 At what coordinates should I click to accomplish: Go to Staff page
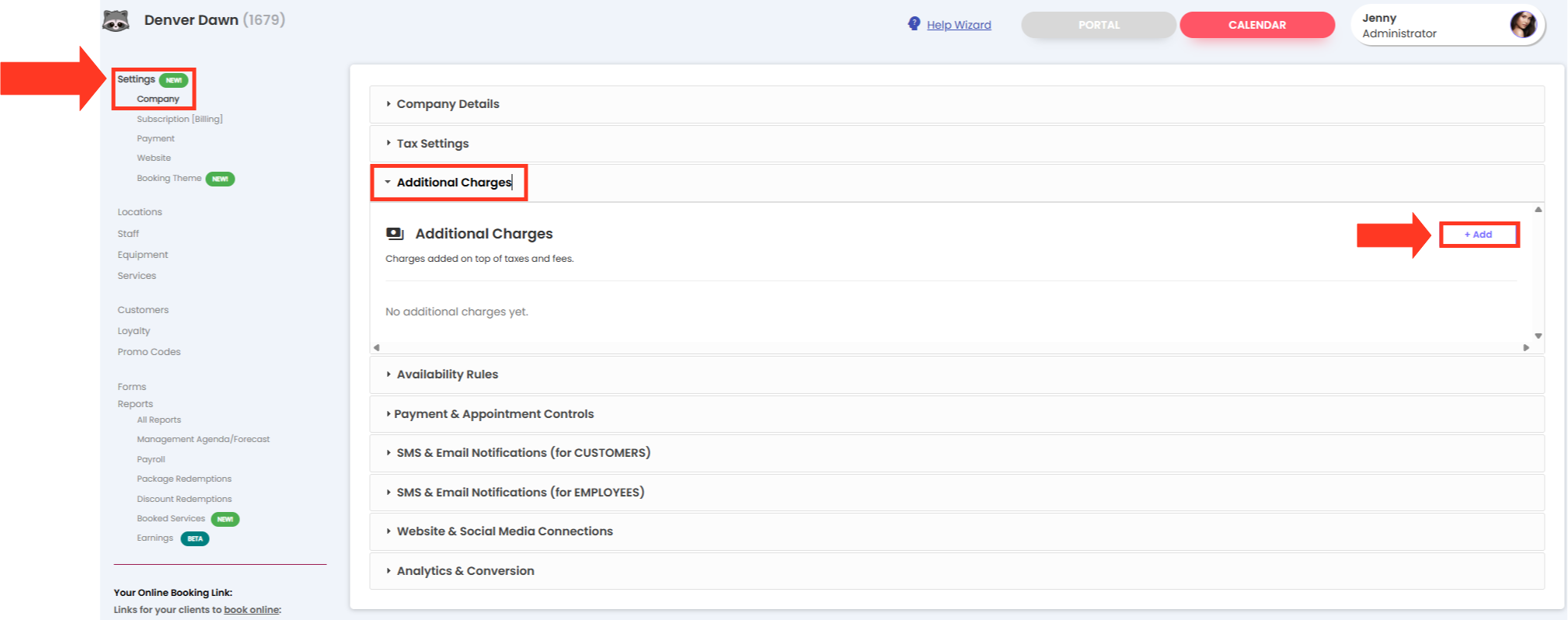coord(128,234)
